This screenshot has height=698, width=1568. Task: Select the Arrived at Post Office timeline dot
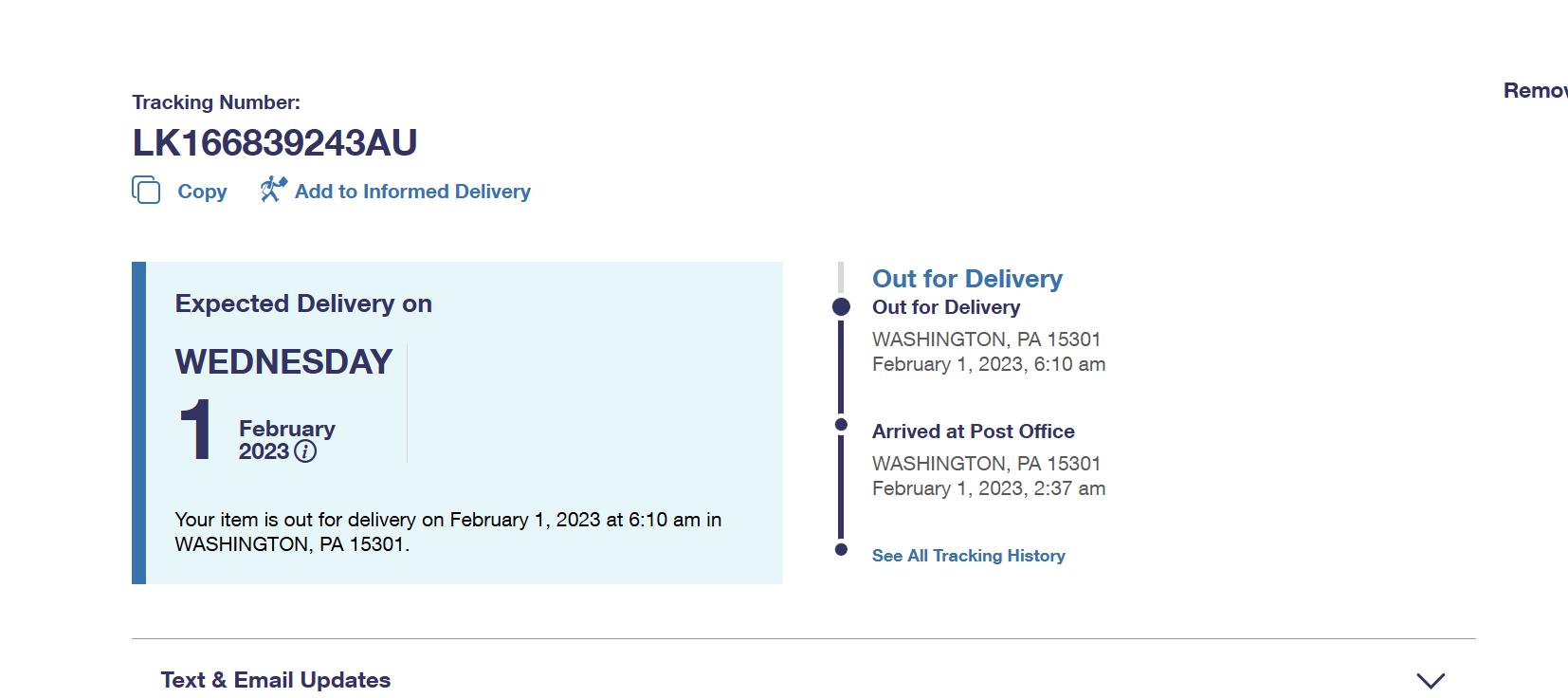pos(841,424)
